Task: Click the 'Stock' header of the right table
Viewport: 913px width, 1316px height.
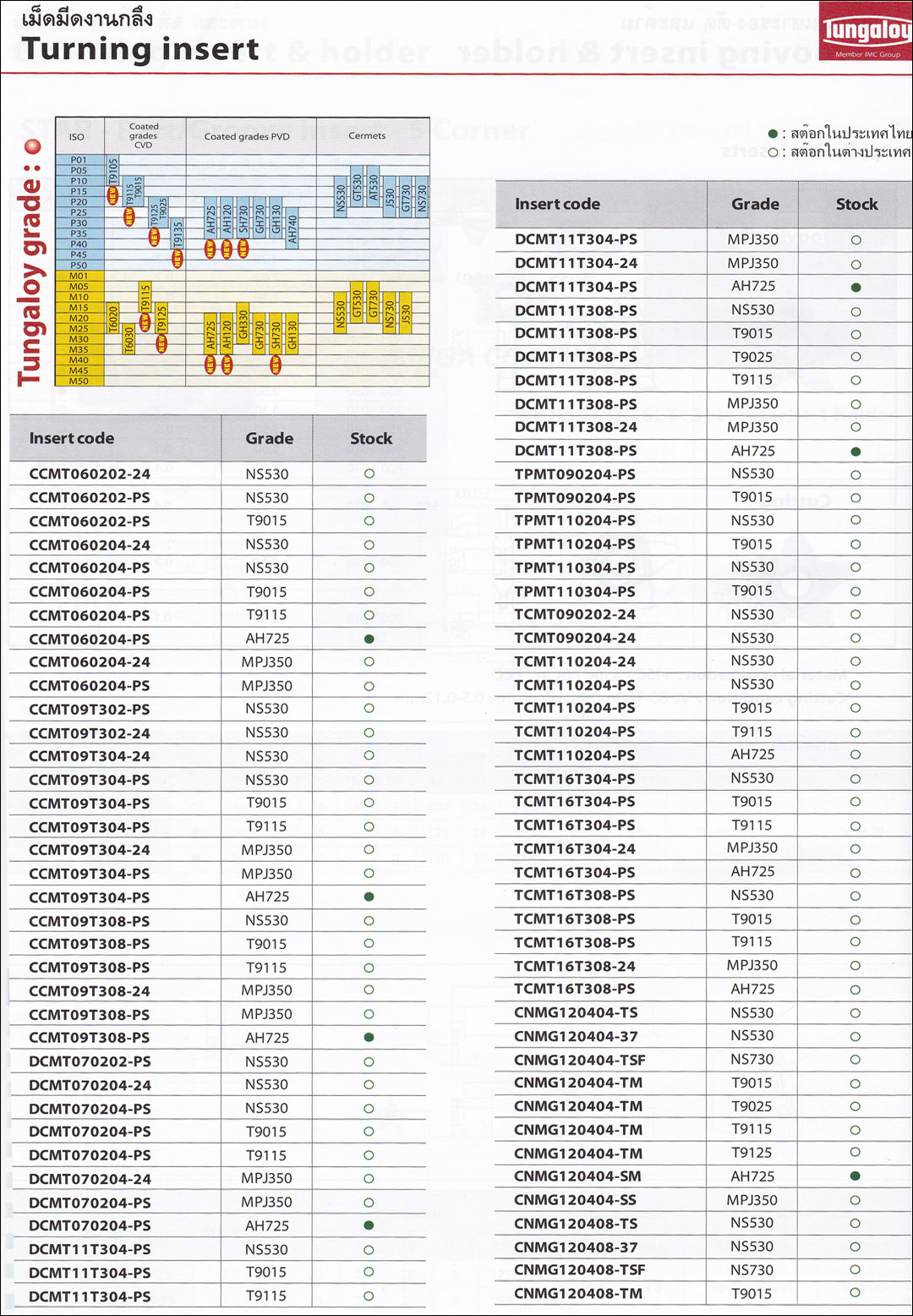Action: 857,204
